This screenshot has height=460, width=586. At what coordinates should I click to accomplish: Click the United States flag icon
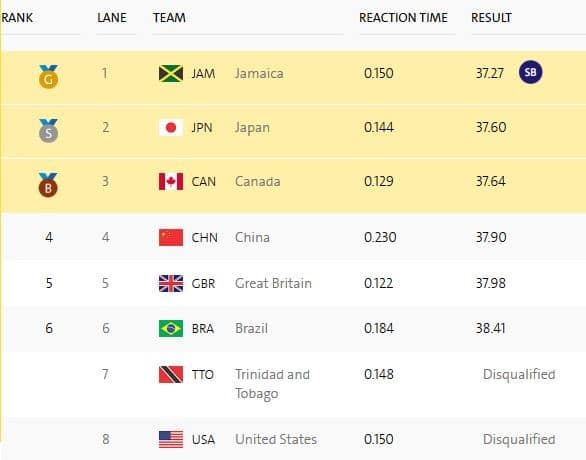(171, 439)
